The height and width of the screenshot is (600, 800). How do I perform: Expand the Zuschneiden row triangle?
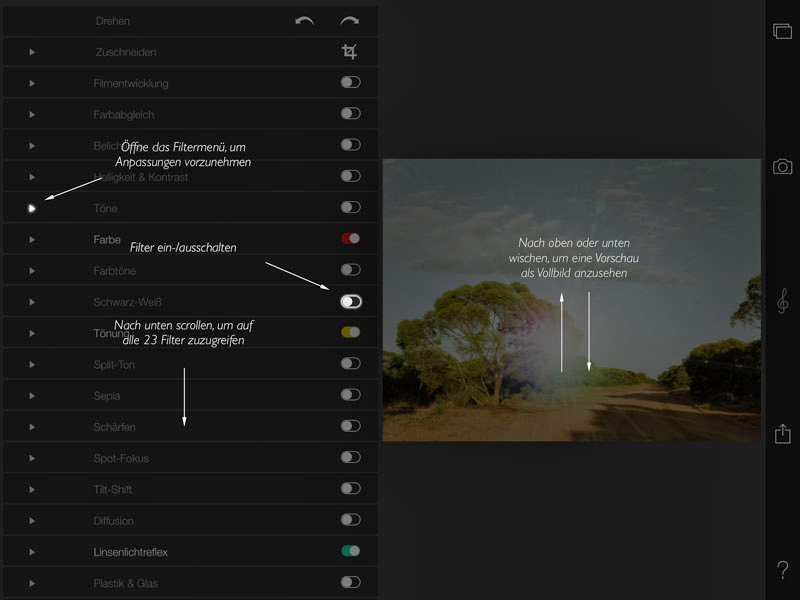click(32, 52)
